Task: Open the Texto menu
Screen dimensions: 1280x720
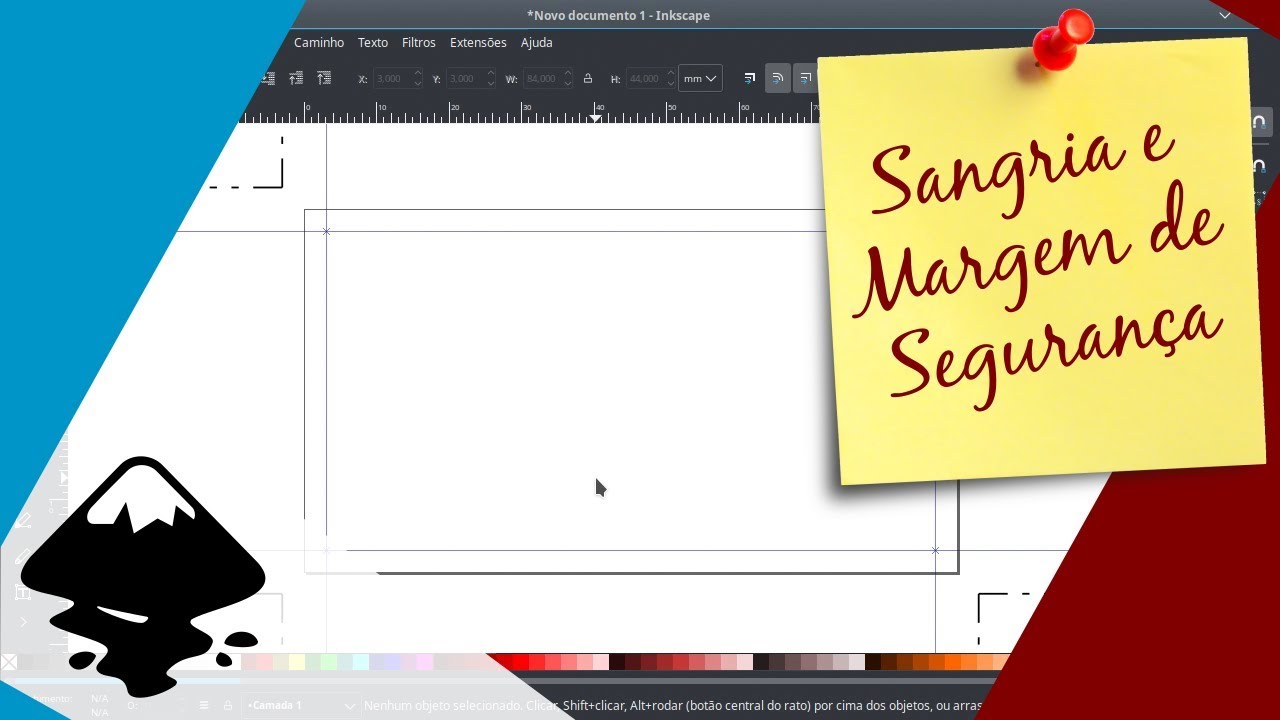Action: [373, 43]
